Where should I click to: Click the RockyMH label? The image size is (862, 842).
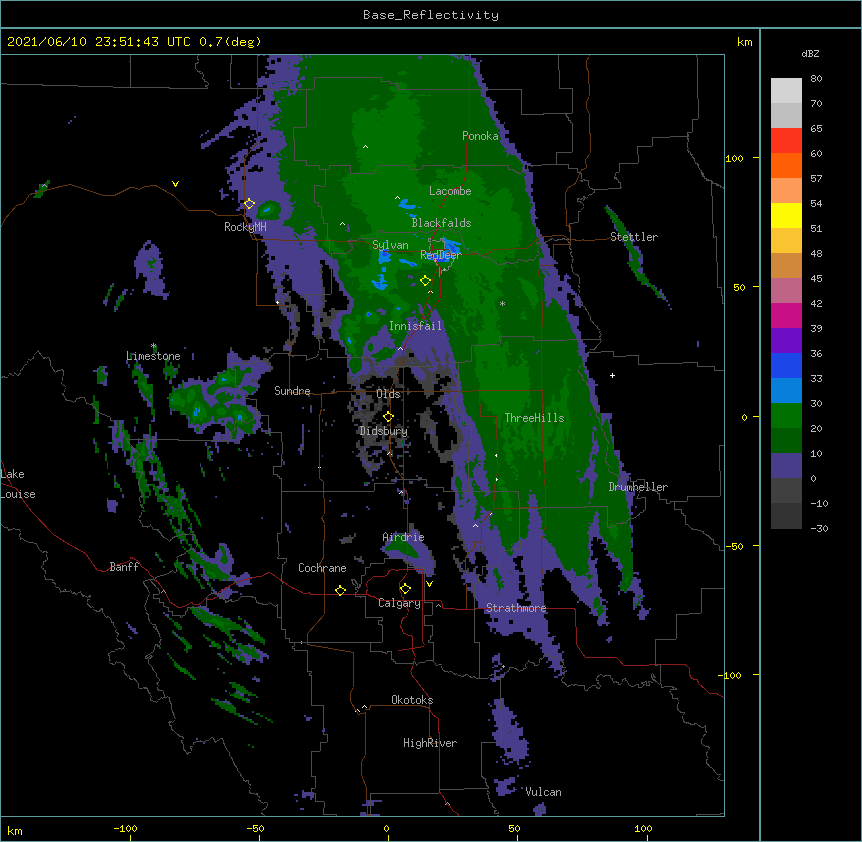[245, 227]
